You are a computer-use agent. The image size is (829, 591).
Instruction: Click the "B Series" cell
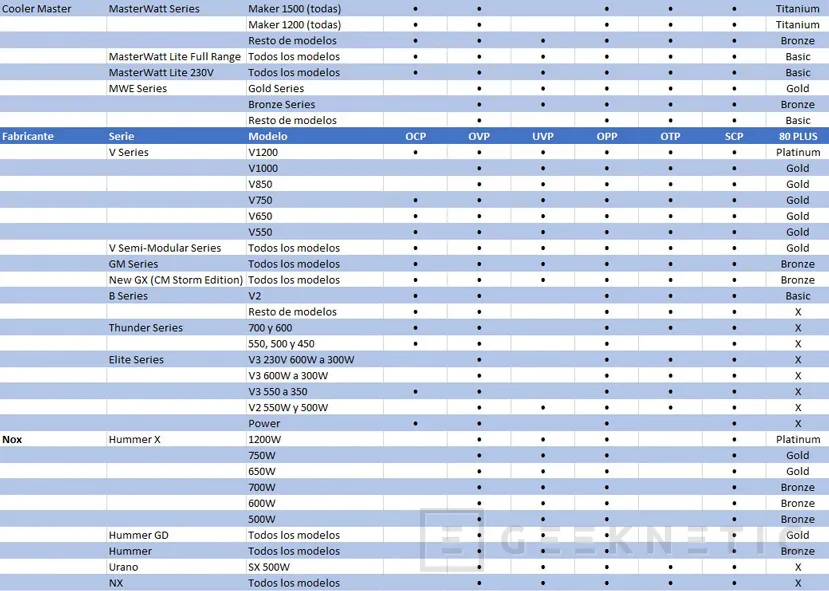tap(128, 296)
